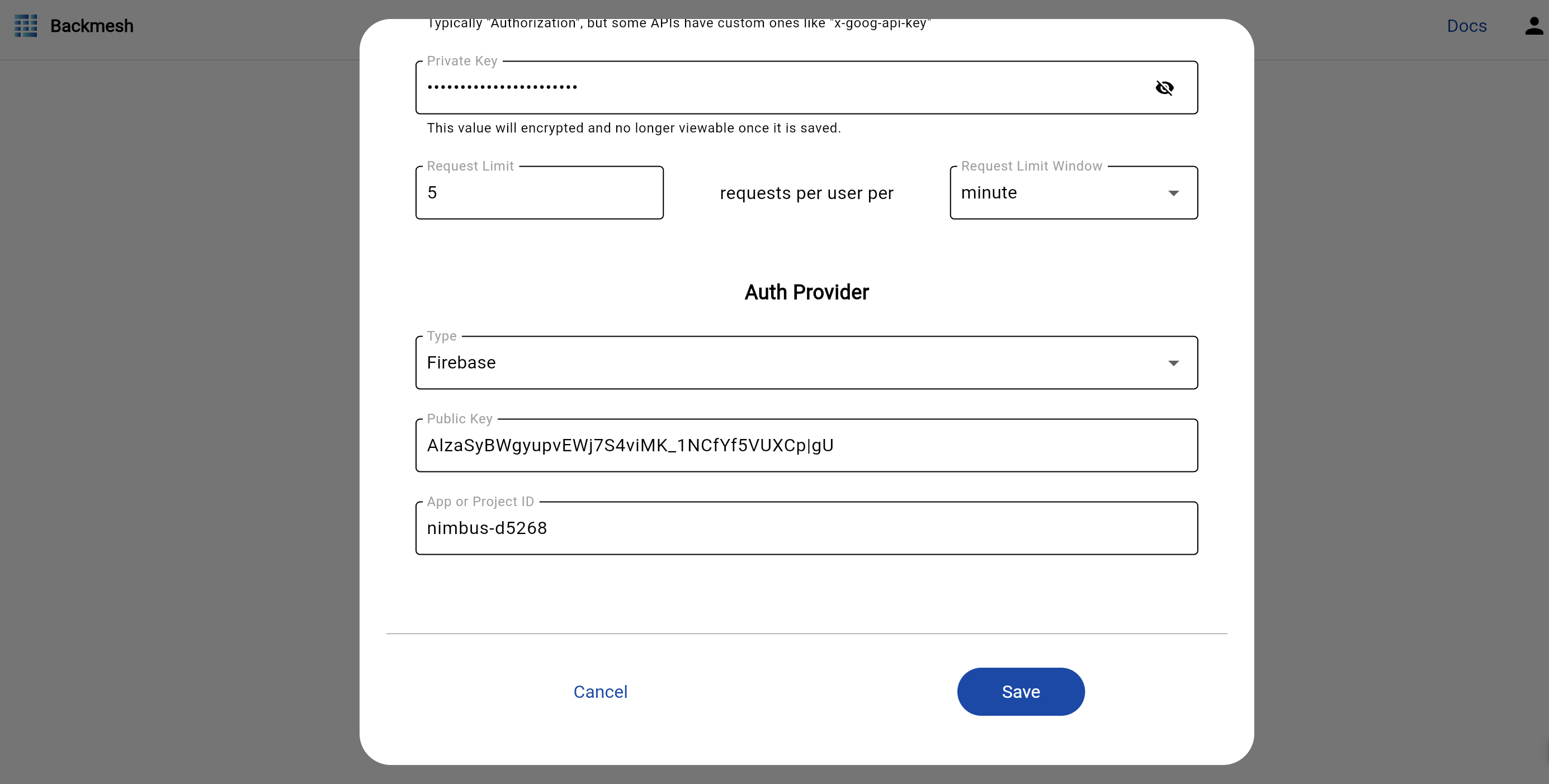Click the App or Project ID field
The width and height of the screenshot is (1549, 784).
click(806, 528)
